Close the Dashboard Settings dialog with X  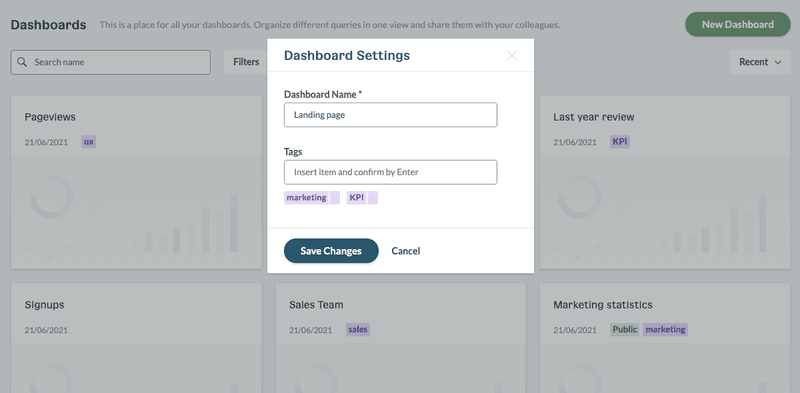click(x=512, y=56)
